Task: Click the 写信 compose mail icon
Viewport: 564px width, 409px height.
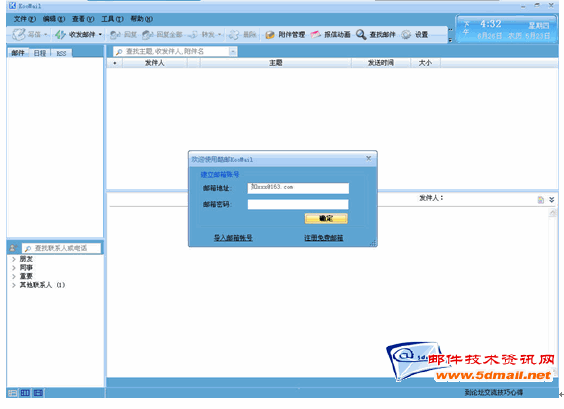Action: point(18,35)
